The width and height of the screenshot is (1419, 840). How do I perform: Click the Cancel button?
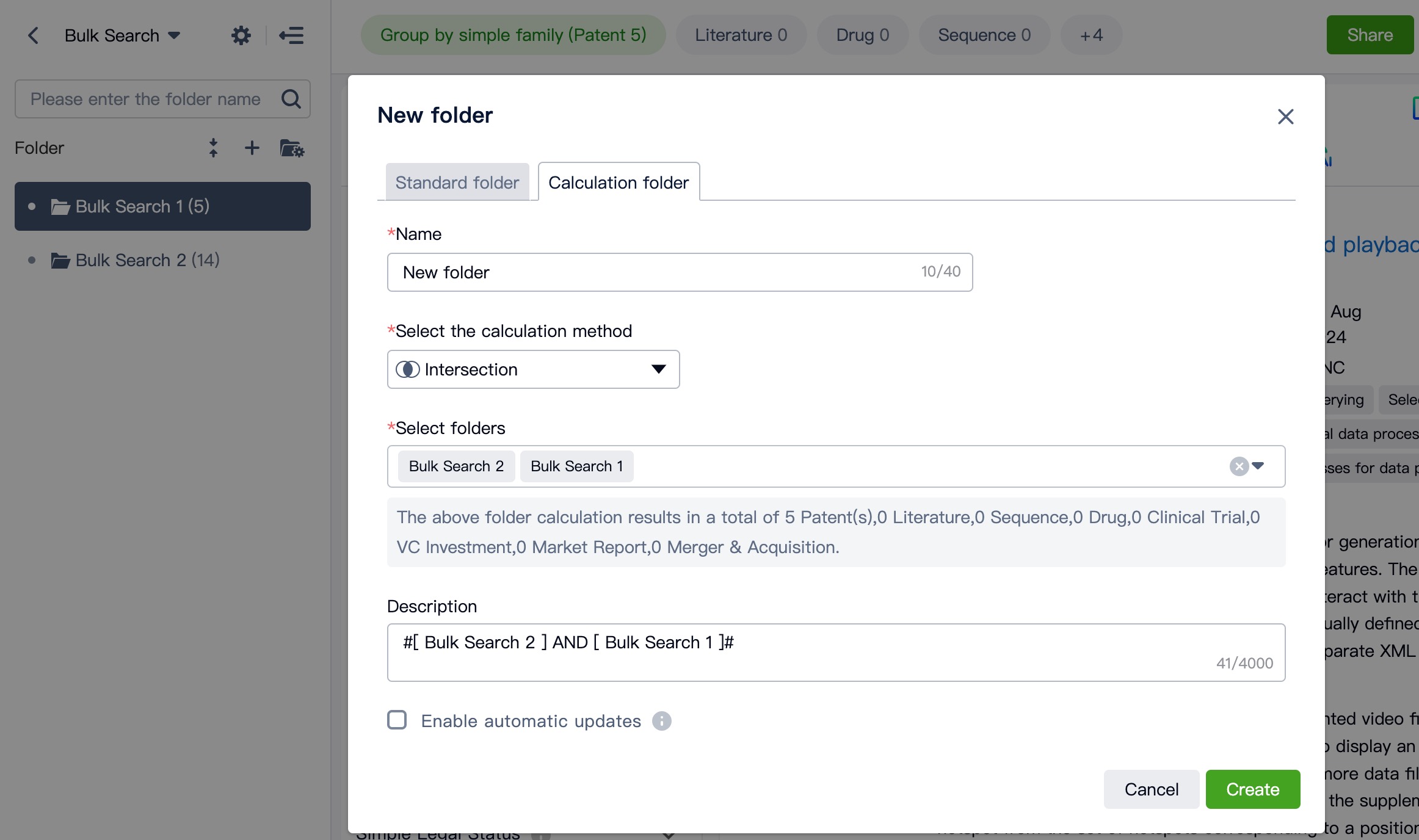tap(1151, 789)
